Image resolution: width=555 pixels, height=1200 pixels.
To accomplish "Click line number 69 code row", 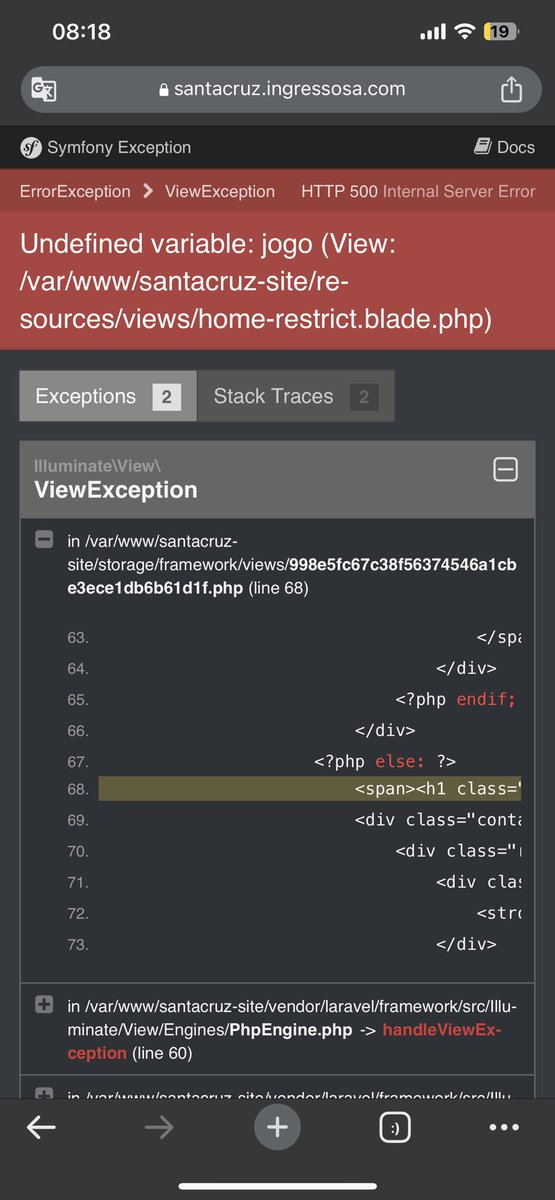I will (x=295, y=820).
